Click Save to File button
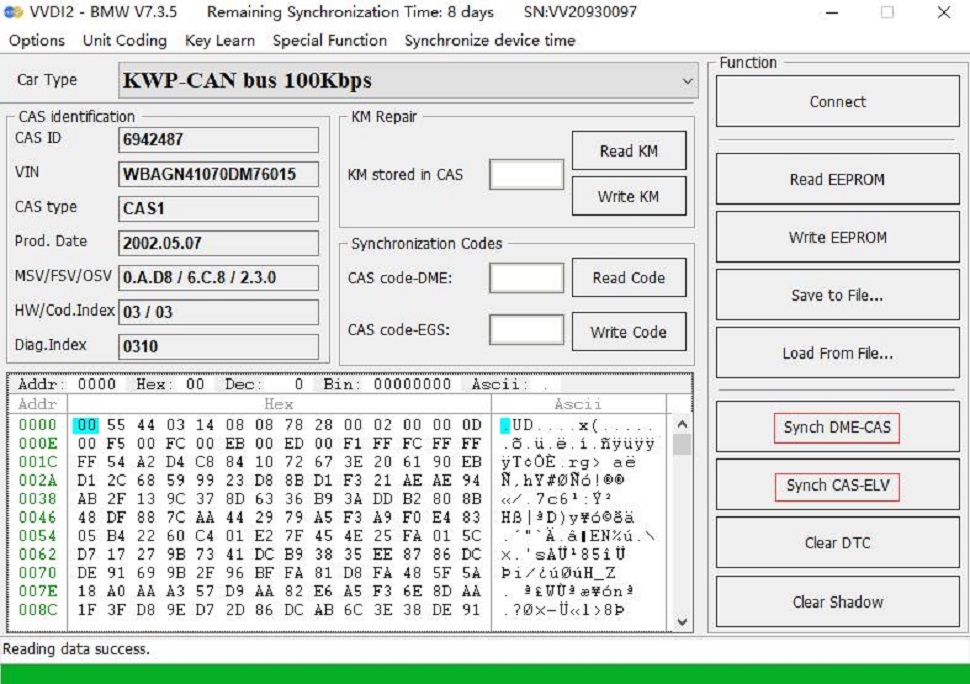Image resolution: width=970 pixels, height=684 pixels. pos(837,296)
